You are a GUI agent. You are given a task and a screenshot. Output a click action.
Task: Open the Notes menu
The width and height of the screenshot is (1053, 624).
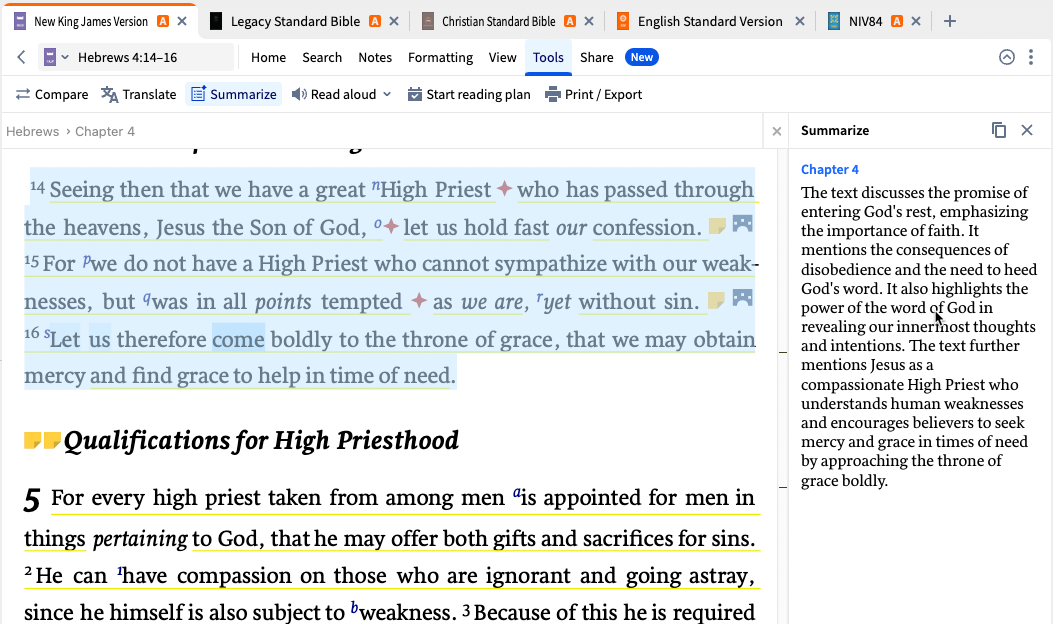[375, 57]
